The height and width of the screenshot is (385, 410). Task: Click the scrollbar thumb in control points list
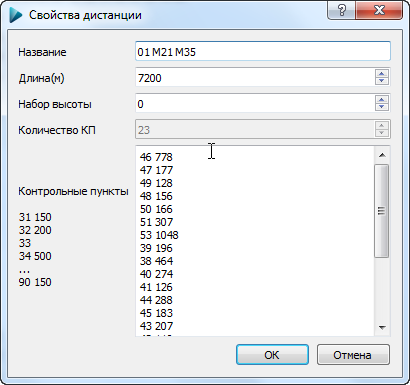pyautogui.click(x=382, y=211)
